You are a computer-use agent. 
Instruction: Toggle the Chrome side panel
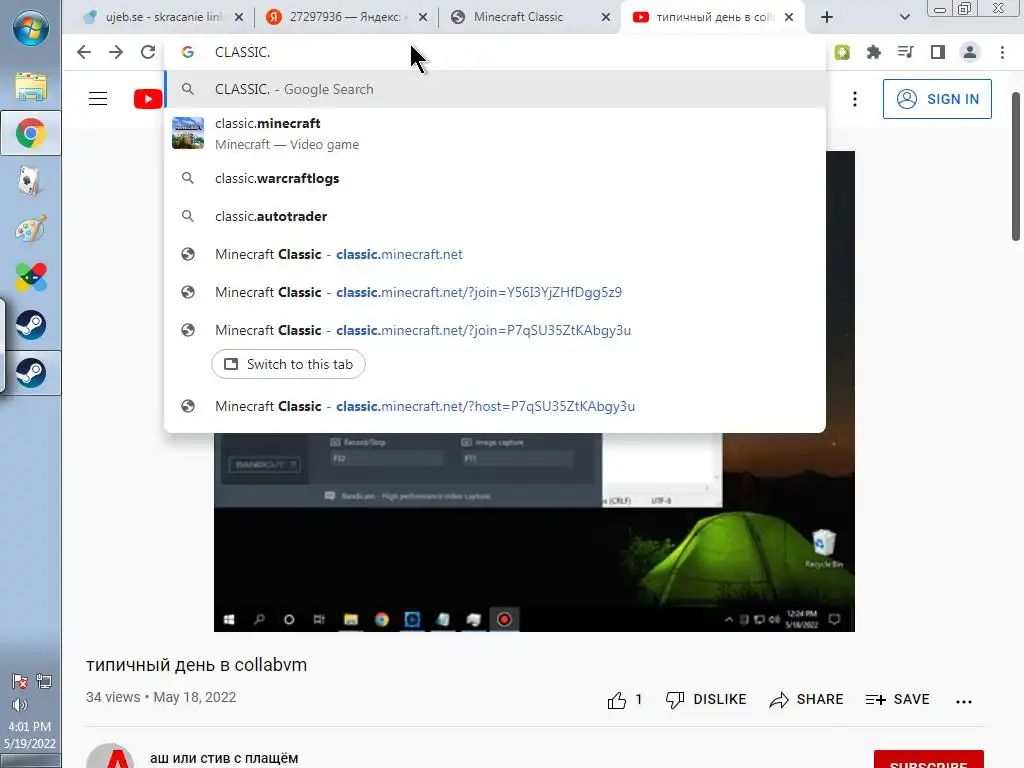coord(938,52)
